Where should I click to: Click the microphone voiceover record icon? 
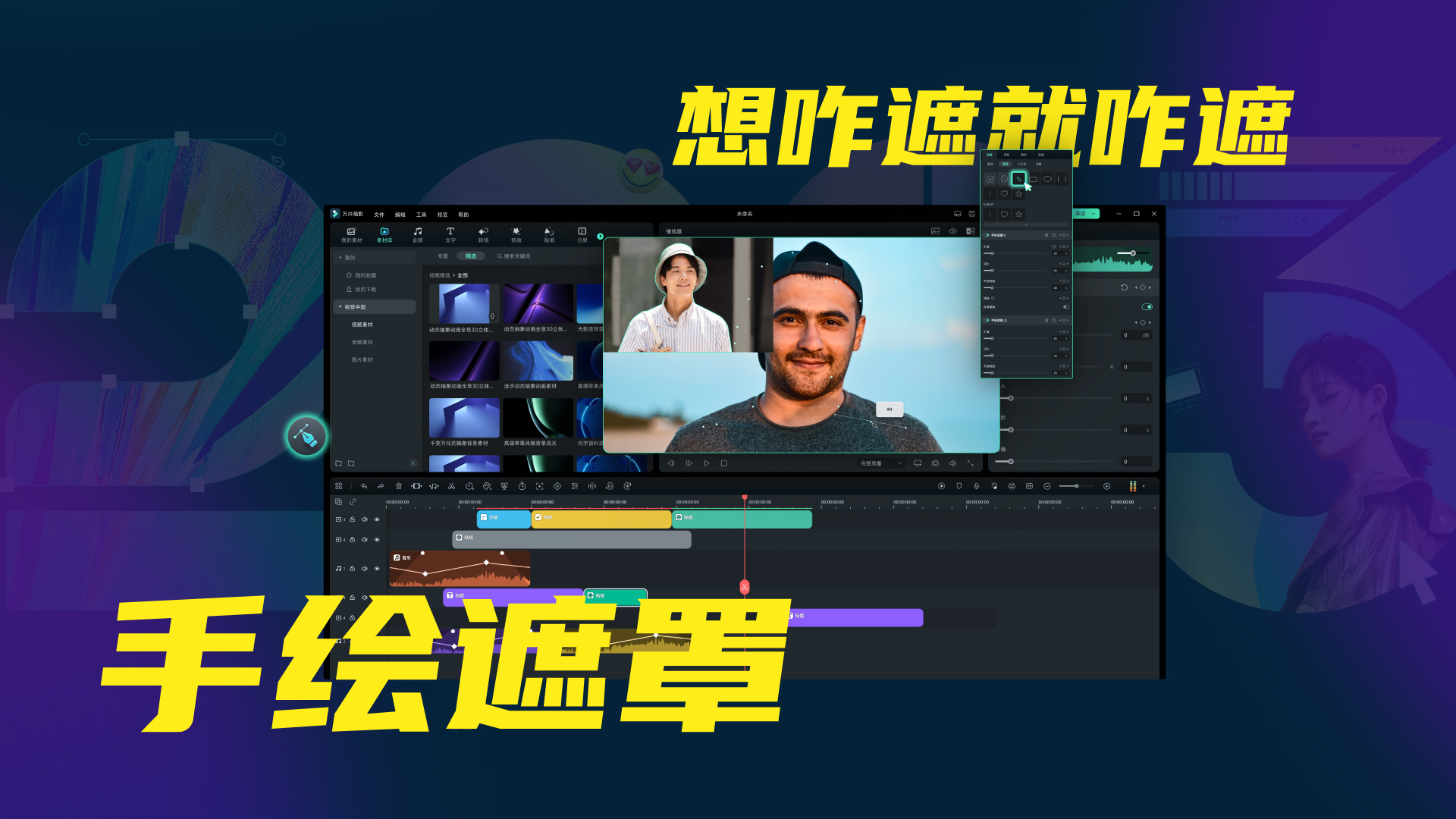(977, 486)
